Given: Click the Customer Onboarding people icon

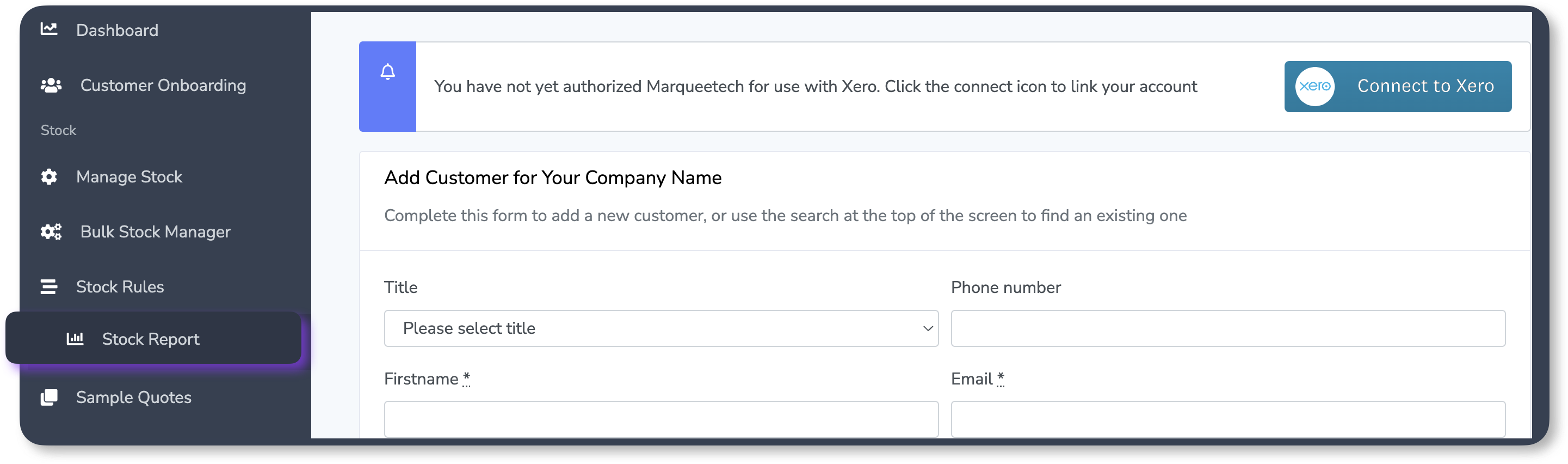Looking at the screenshot, I should (x=51, y=86).
